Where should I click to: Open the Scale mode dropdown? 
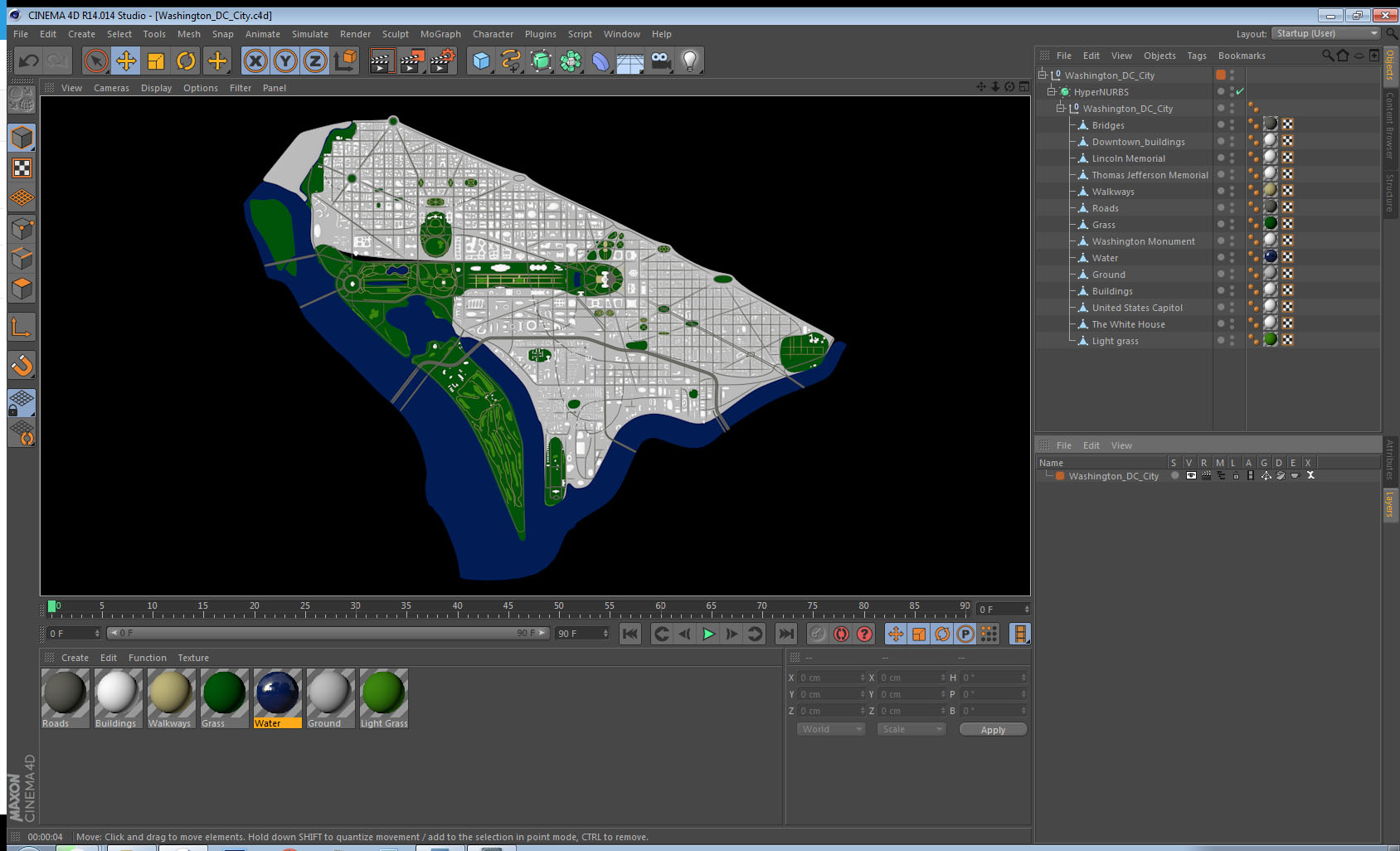[911, 729]
